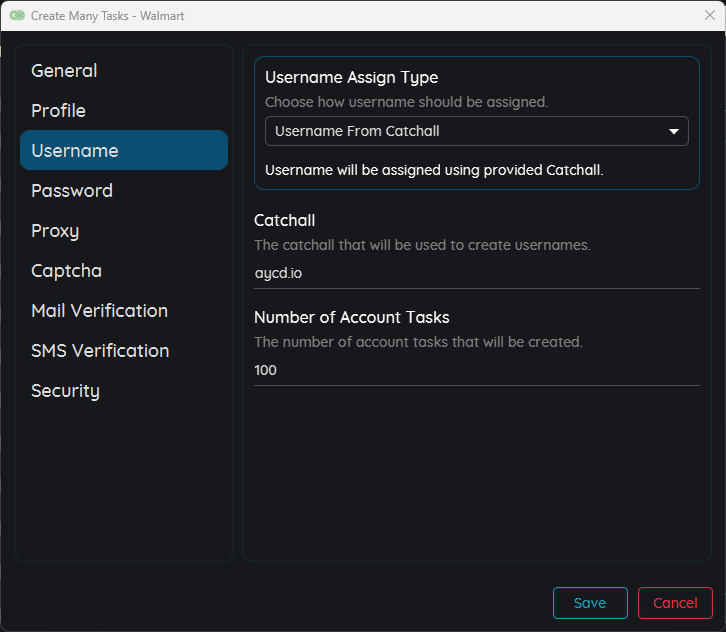Open the General settings section
The image size is (726, 632).
click(64, 71)
